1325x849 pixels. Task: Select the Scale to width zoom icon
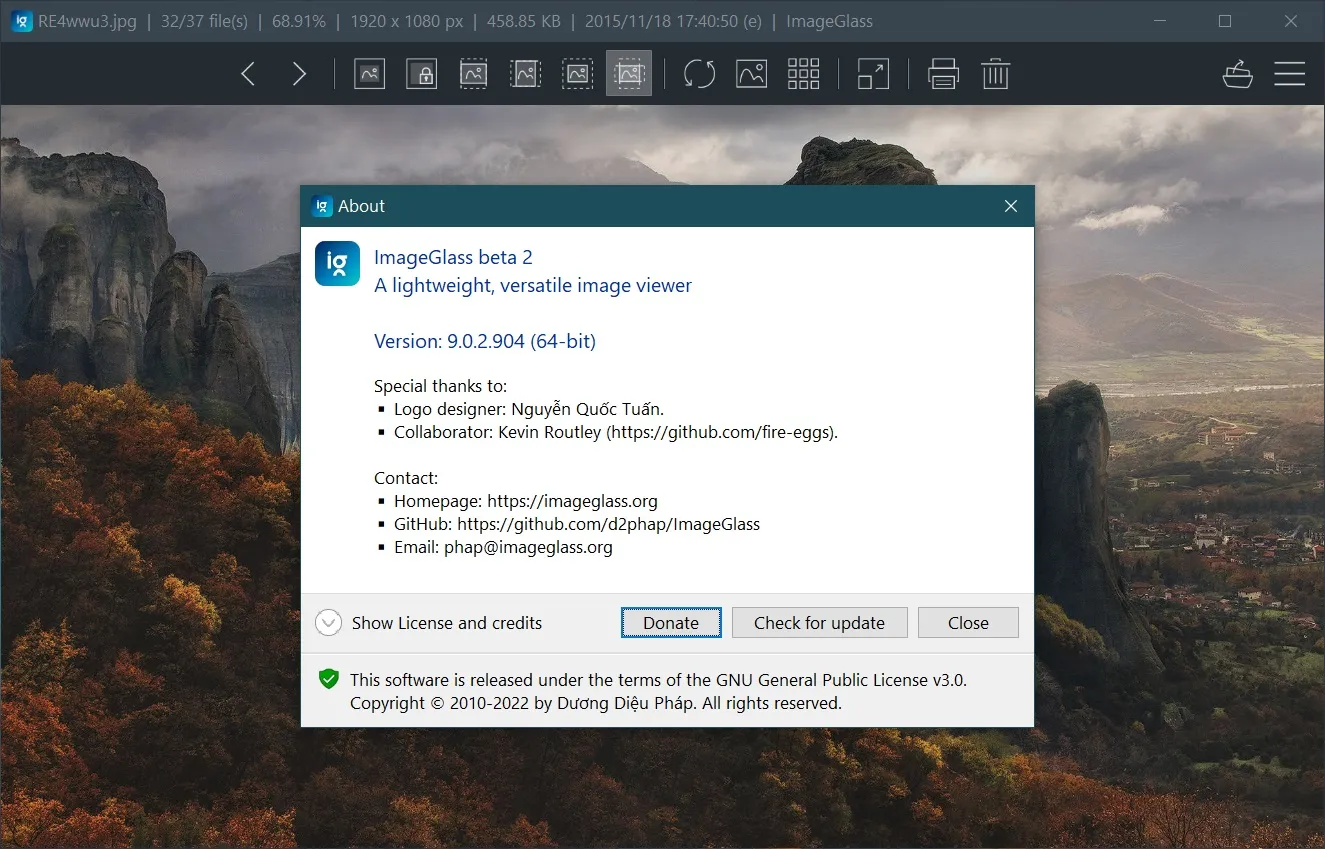click(x=473, y=74)
